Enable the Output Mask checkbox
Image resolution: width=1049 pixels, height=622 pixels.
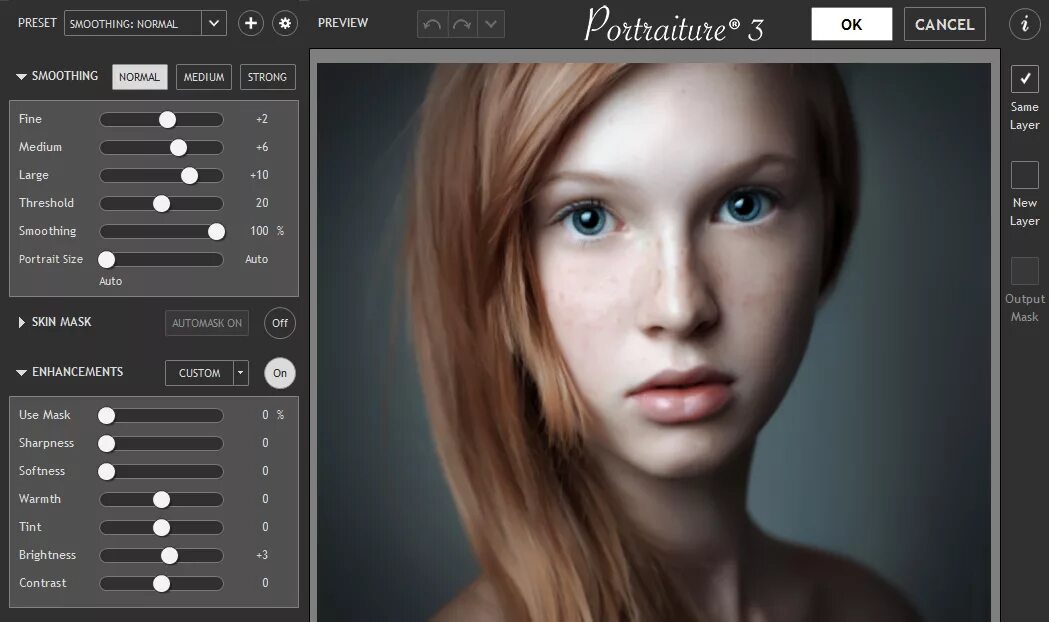pos(1024,271)
